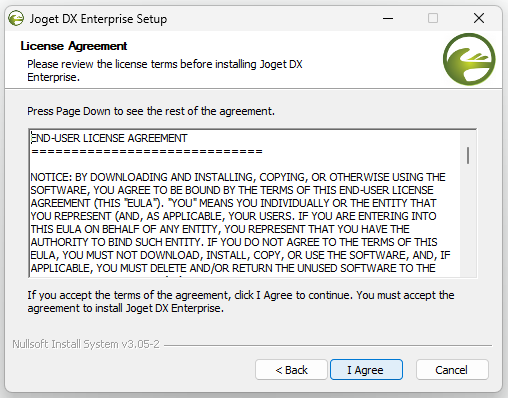Click the Joget DX Enterprise Setup title text
The height and width of the screenshot is (398, 508).
[98, 19]
